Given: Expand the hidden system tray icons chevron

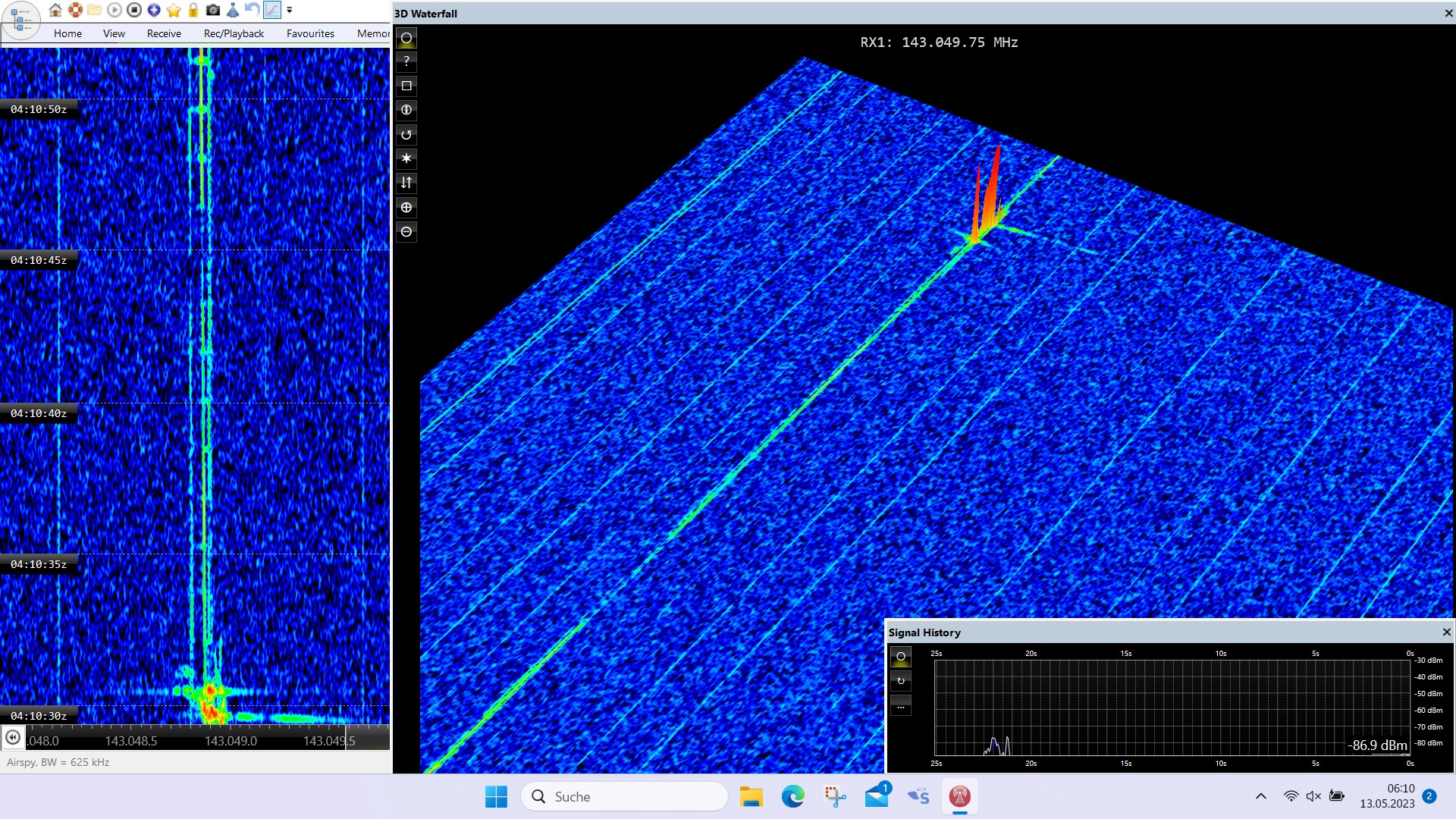Looking at the screenshot, I should tap(1261, 796).
